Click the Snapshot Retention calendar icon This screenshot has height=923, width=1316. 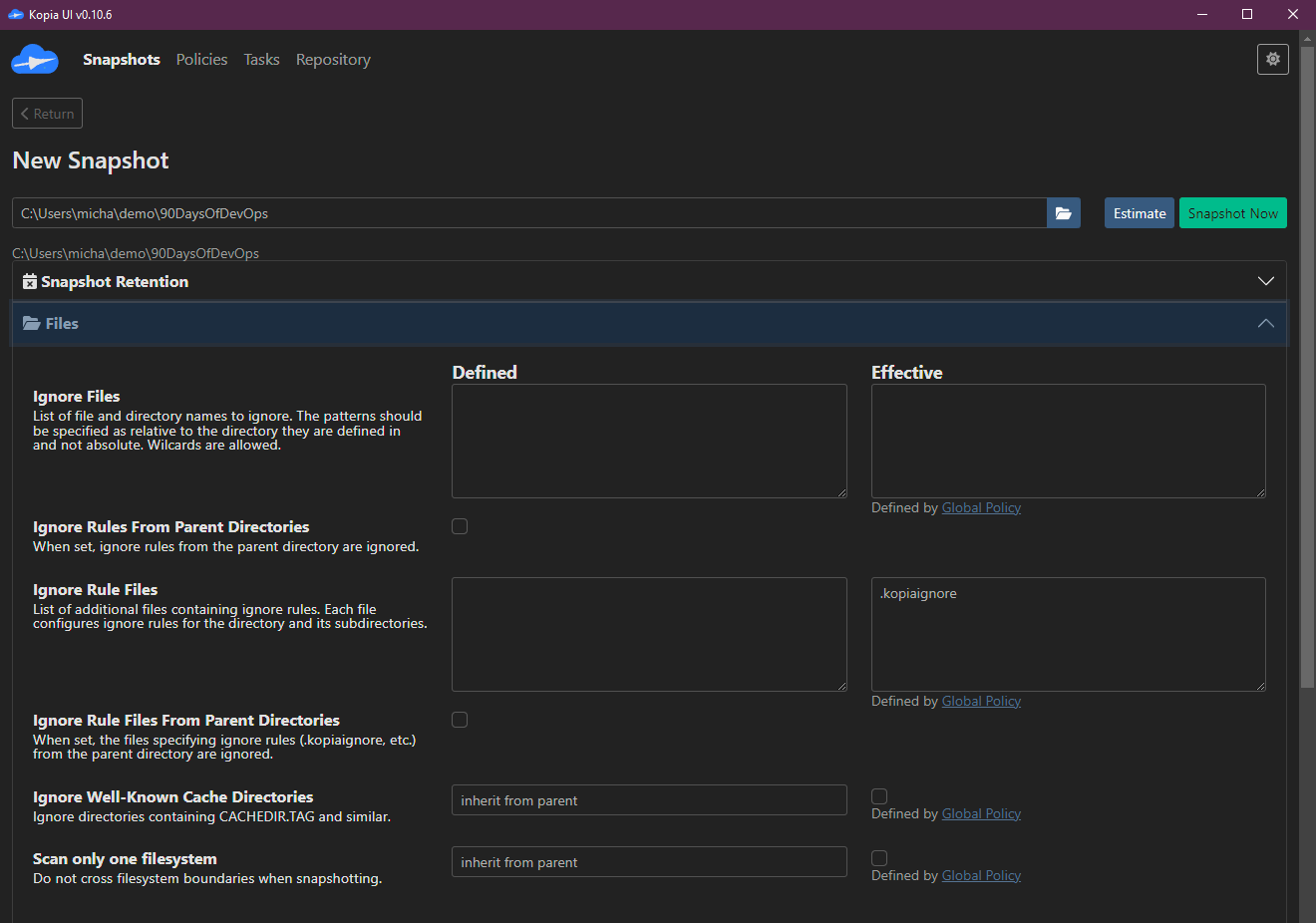tap(30, 282)
